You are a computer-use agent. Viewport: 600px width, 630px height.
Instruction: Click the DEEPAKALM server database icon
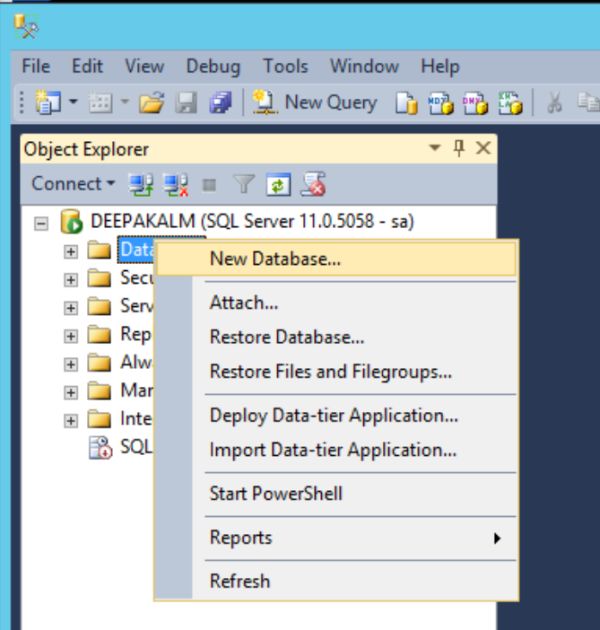72,221
